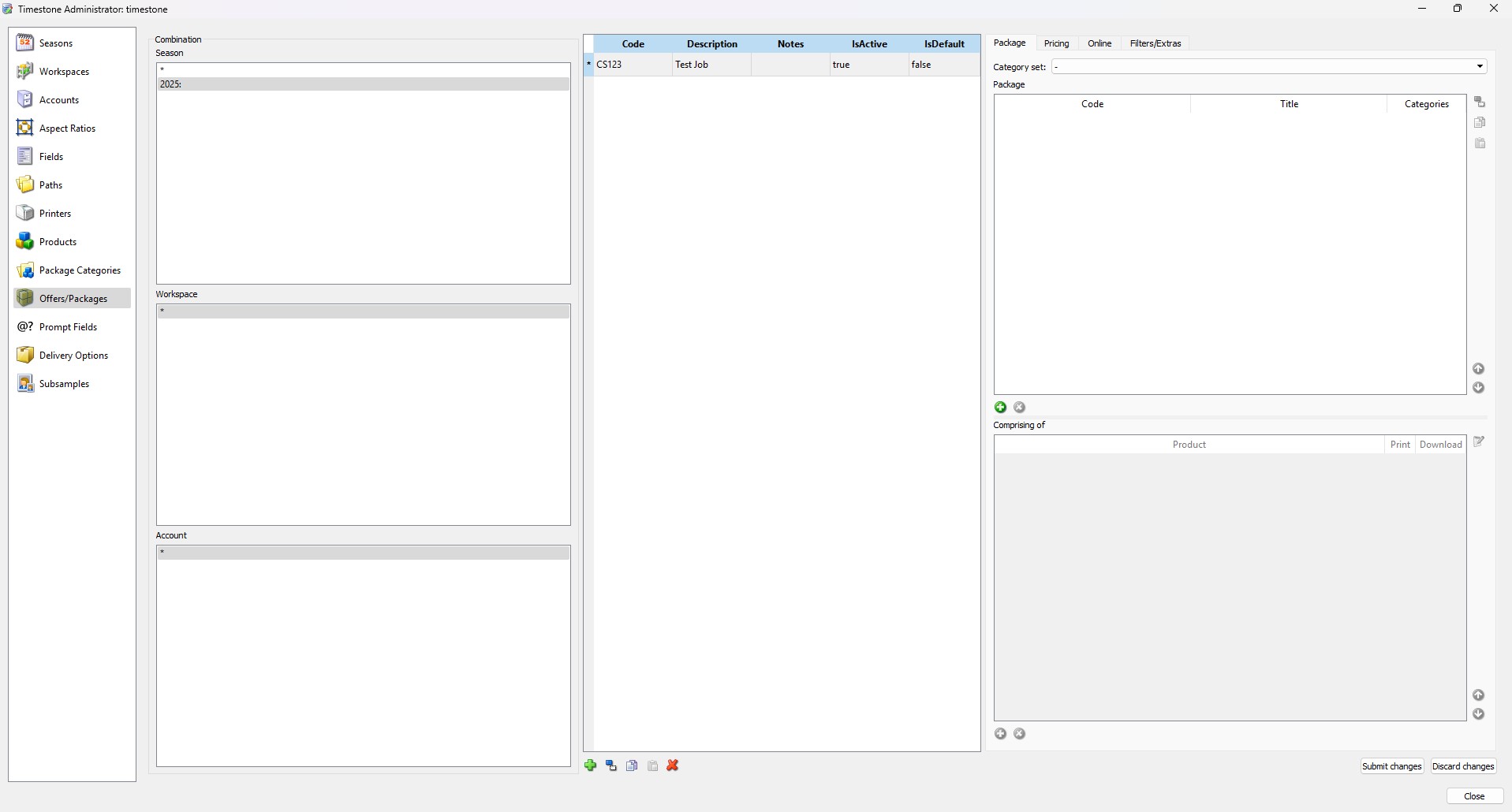Add a package with the green circle plus

click(x=1000, y=408)
